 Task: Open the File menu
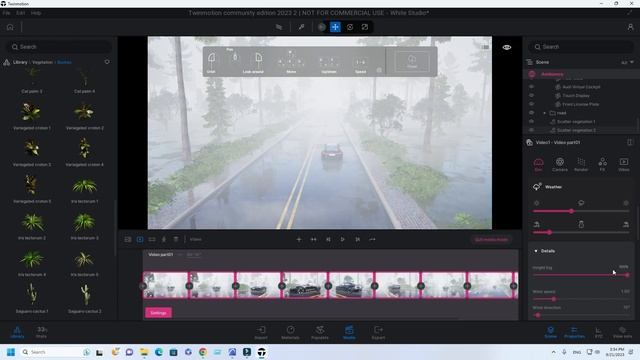click(x=6, y=13)
